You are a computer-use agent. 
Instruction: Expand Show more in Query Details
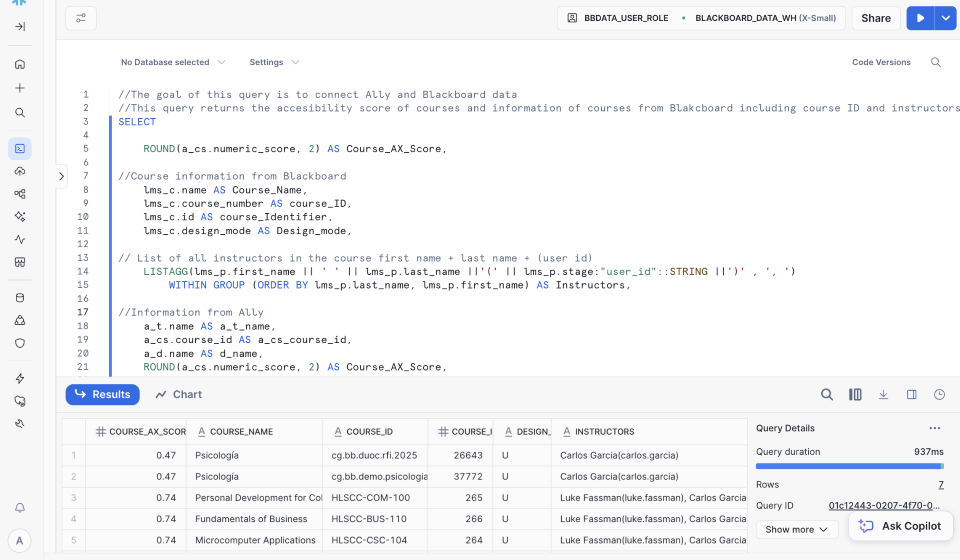click(x=796, y=529)
